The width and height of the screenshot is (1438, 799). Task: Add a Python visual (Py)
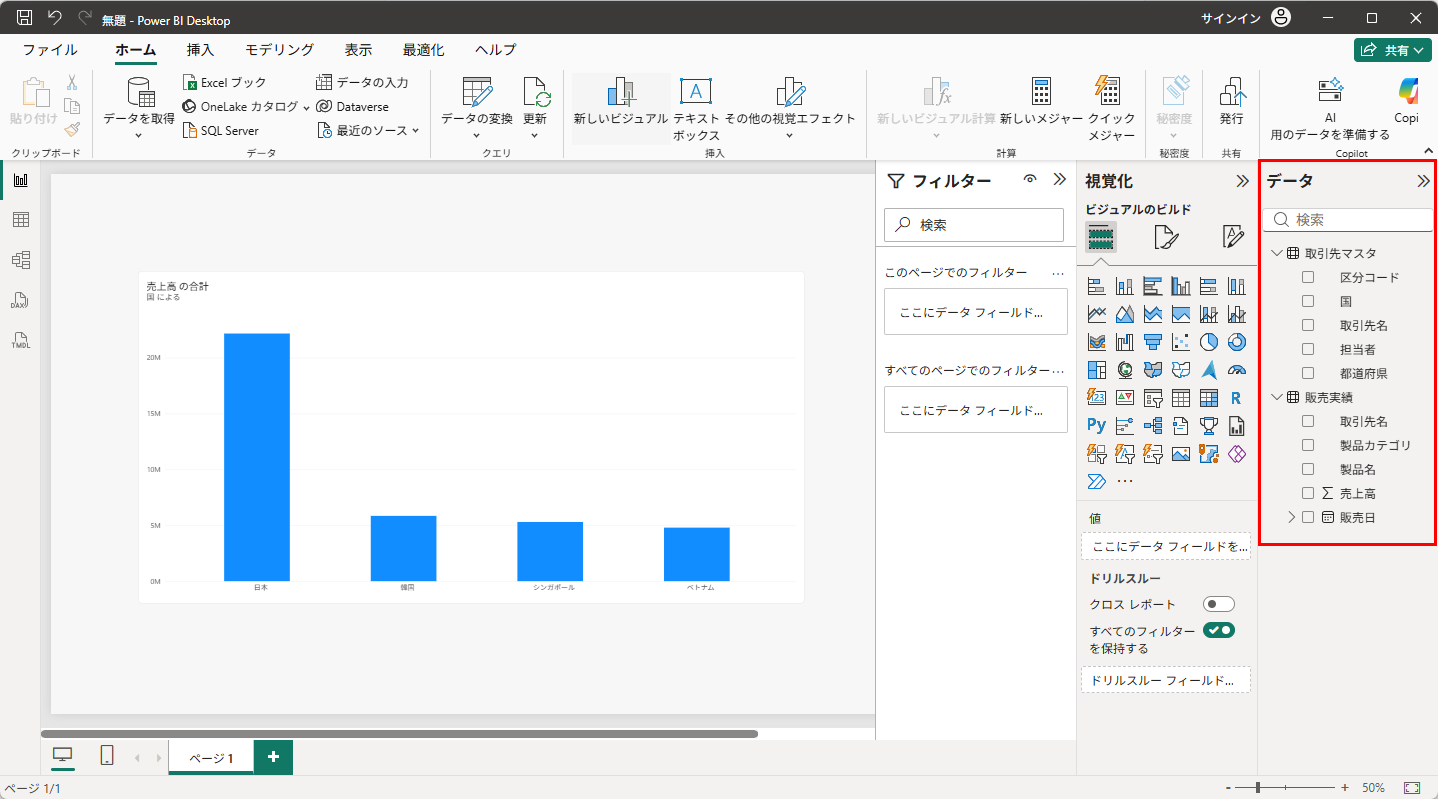point(1096,426)
